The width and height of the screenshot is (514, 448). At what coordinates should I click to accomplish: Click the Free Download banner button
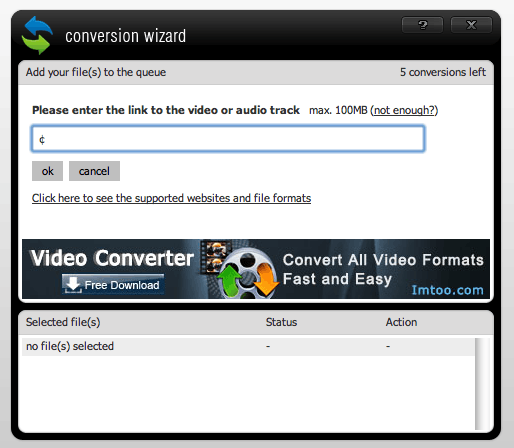click(x=113, y=284)
